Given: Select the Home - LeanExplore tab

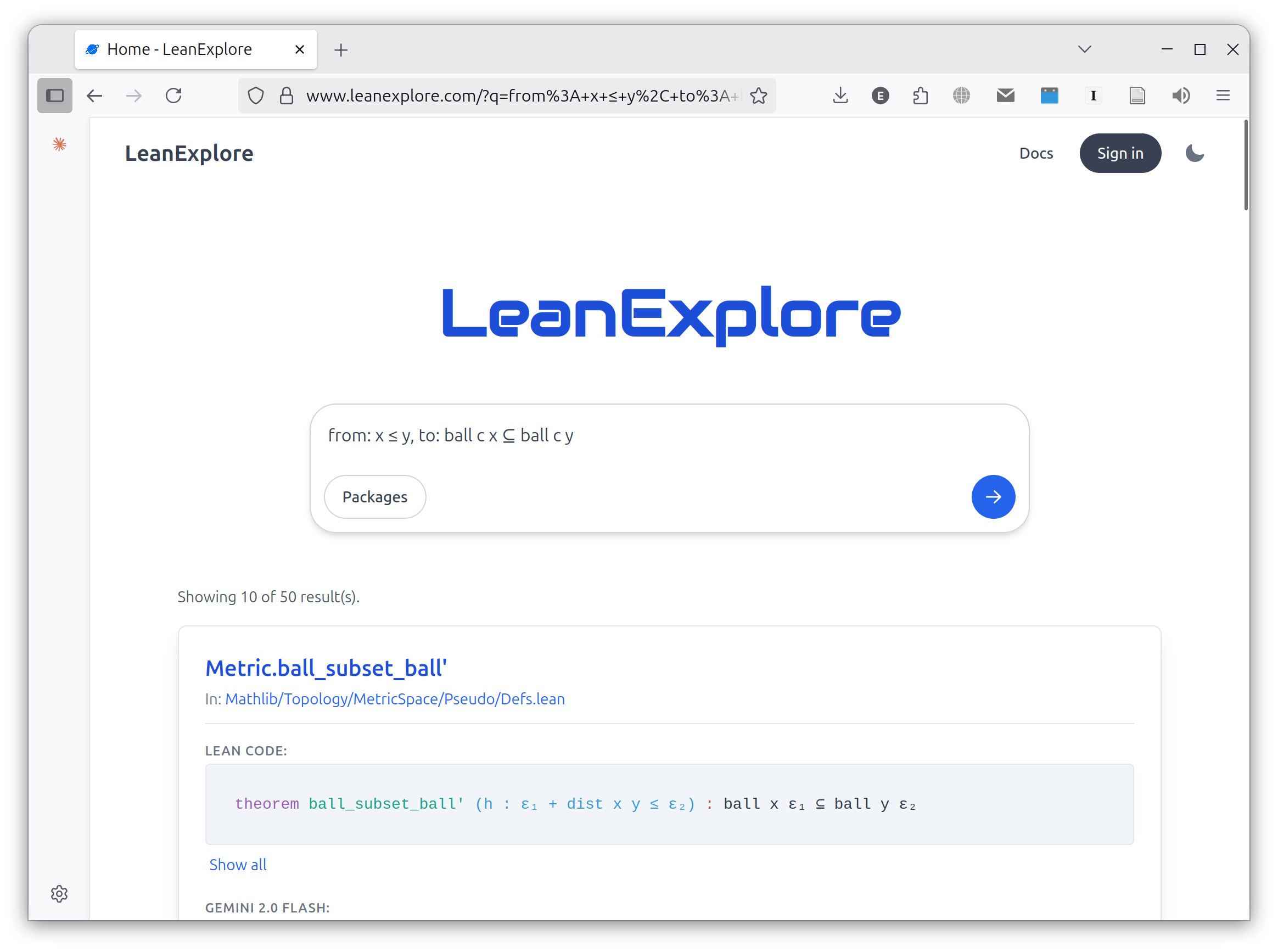Looking at the screenshot, I should coord(195,49).
